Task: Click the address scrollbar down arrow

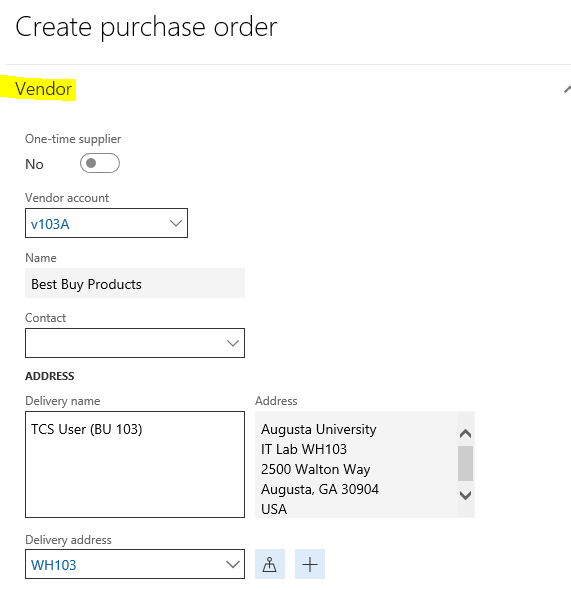Action: 465,495
